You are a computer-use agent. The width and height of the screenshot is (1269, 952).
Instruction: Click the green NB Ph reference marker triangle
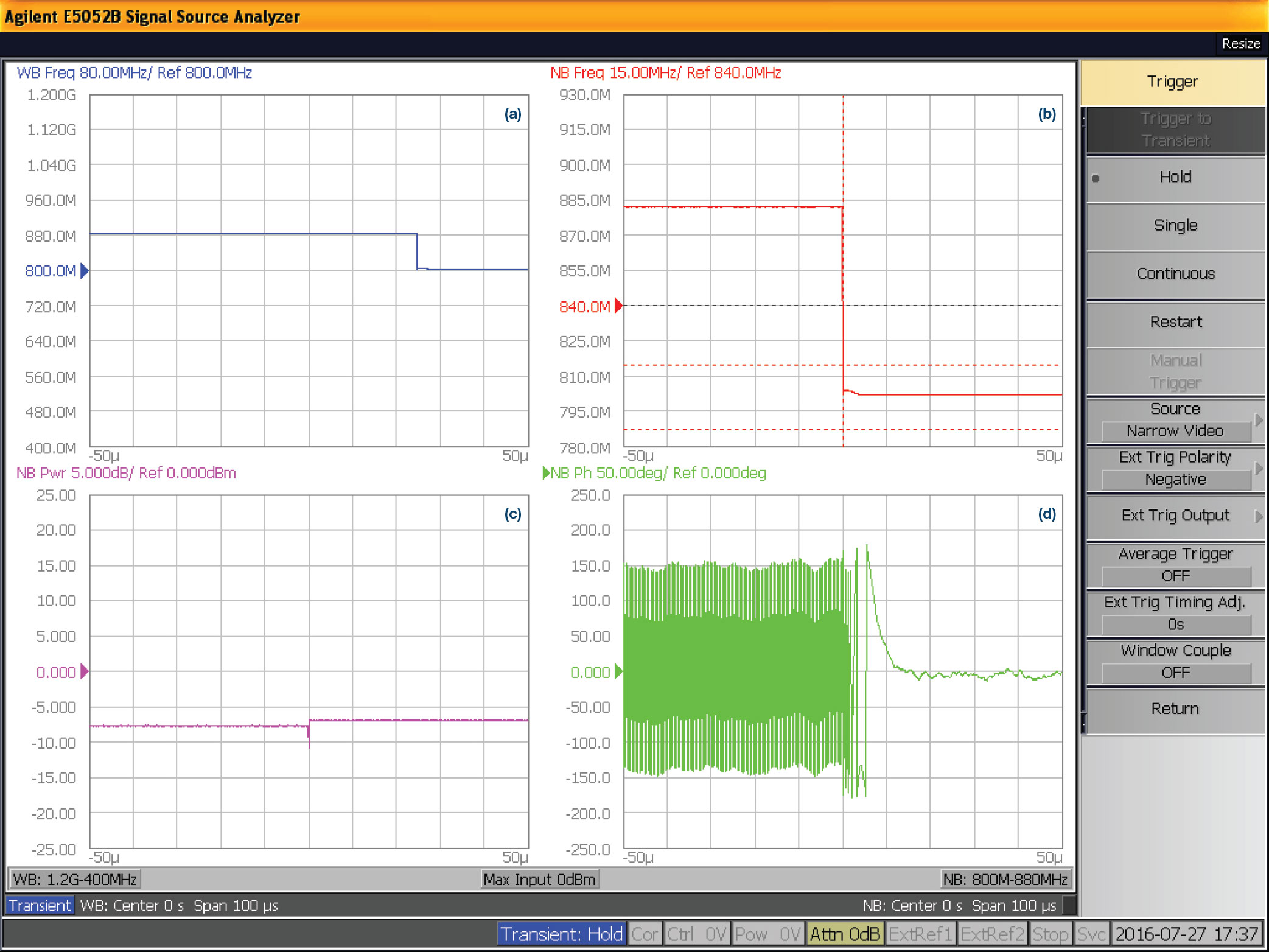point(618,671)
